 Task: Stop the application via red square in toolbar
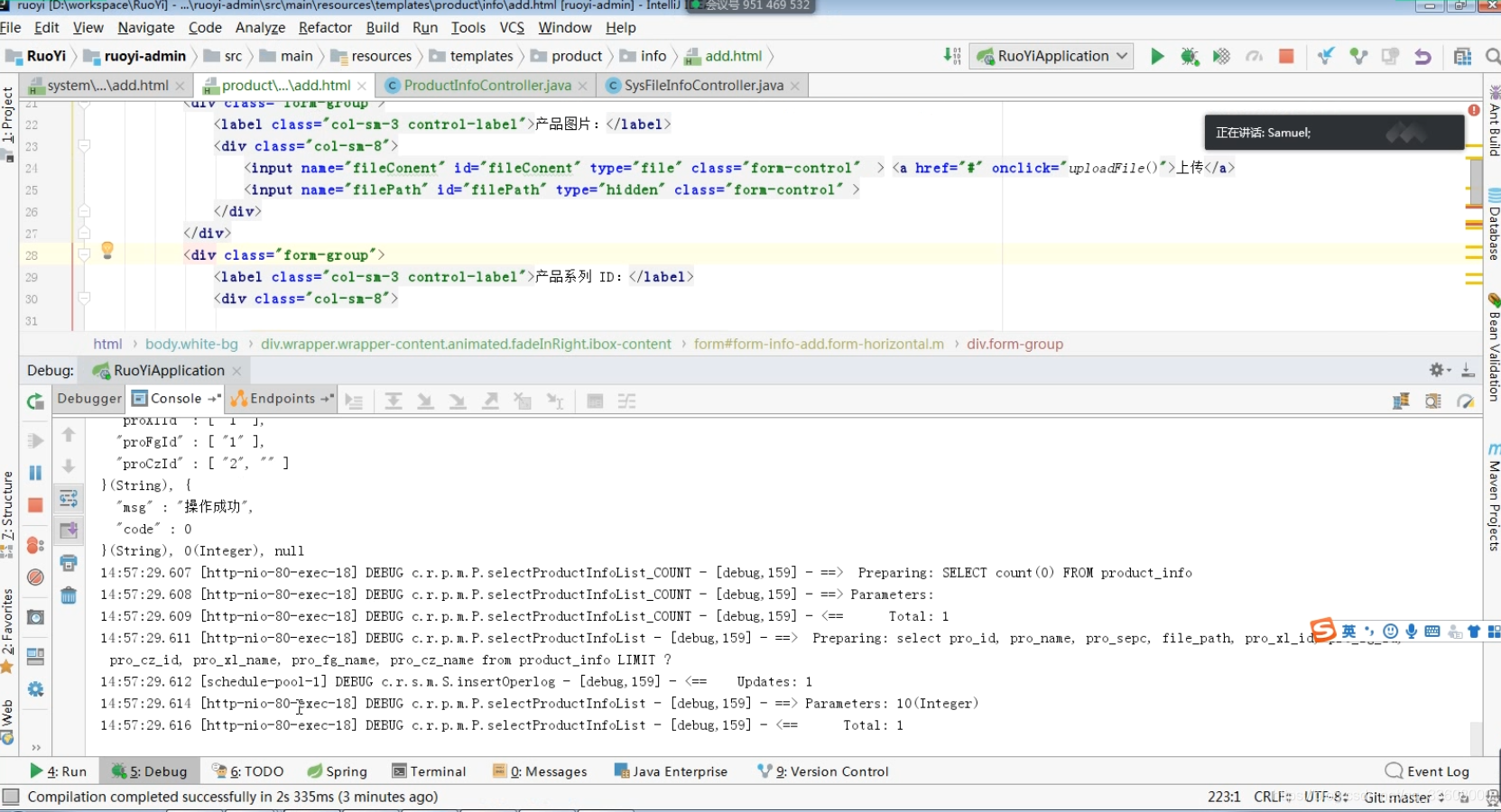(1286, 57)
